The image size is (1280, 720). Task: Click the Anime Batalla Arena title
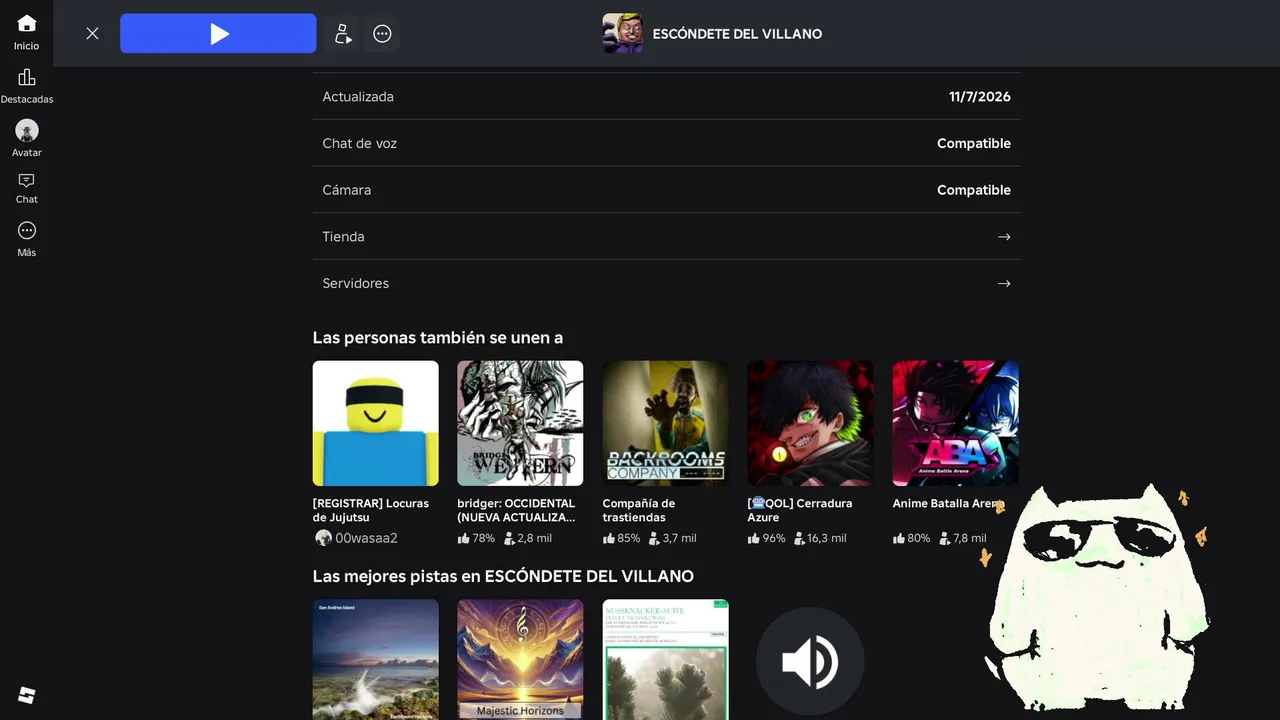(x=947, y=504)
